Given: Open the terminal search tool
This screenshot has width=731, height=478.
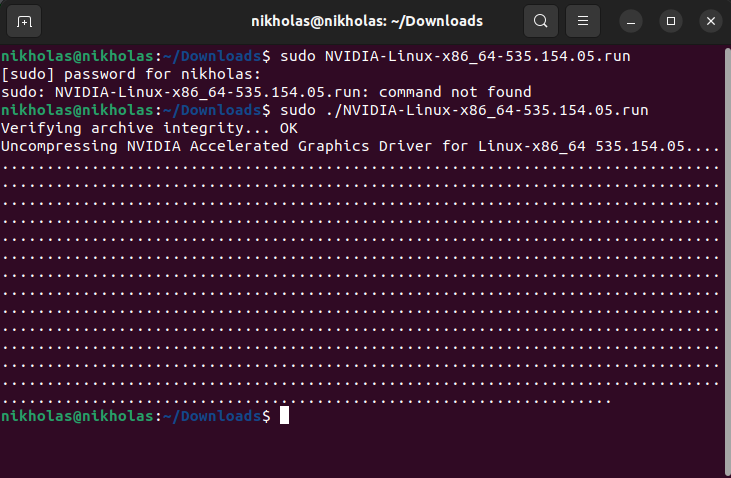Looking at the screenshot, I should coord(541,21).
